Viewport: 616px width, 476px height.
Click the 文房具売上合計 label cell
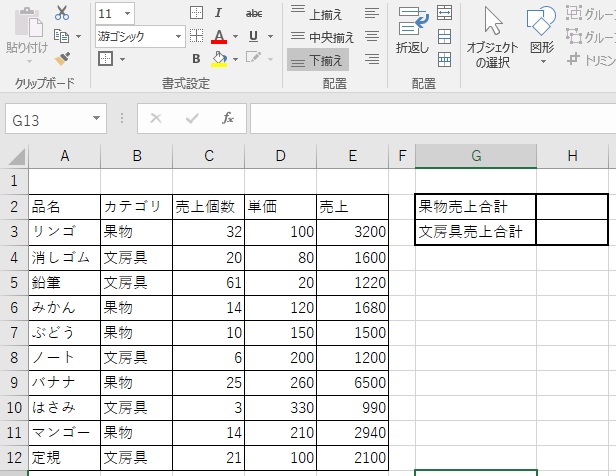tap(476, 232)
